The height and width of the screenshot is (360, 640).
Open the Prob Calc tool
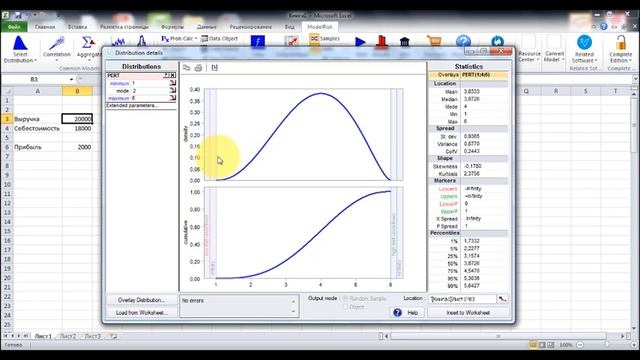179,38
